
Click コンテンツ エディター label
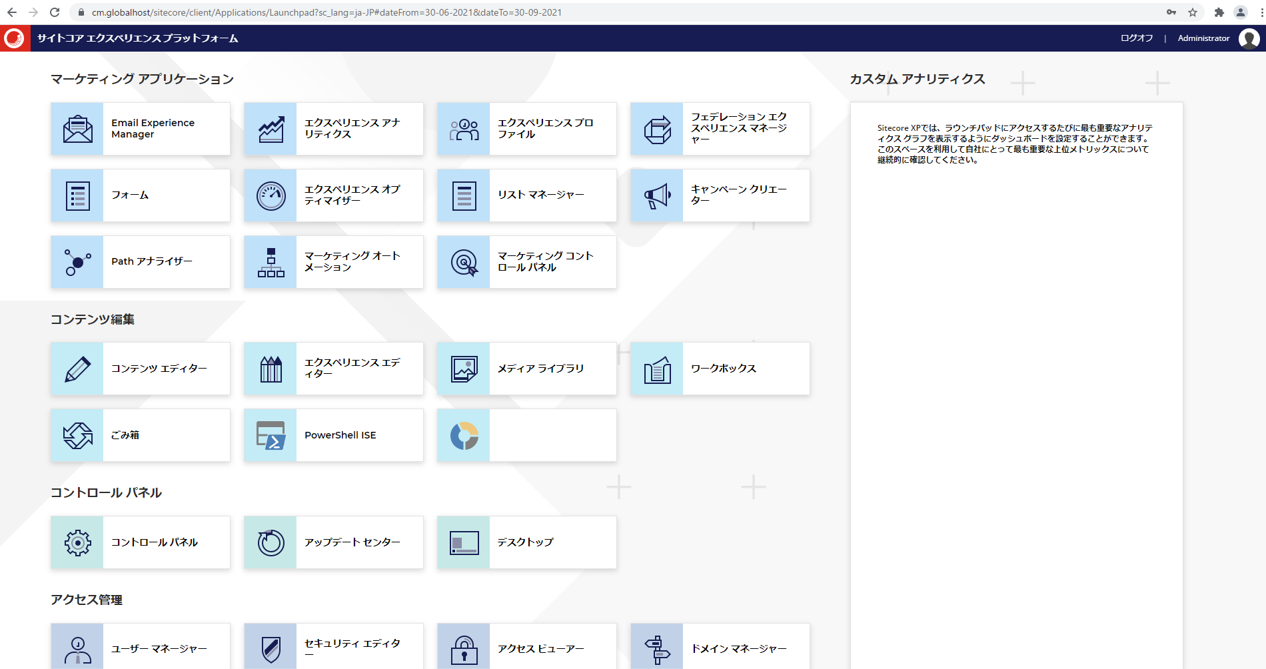pos(159,369)
